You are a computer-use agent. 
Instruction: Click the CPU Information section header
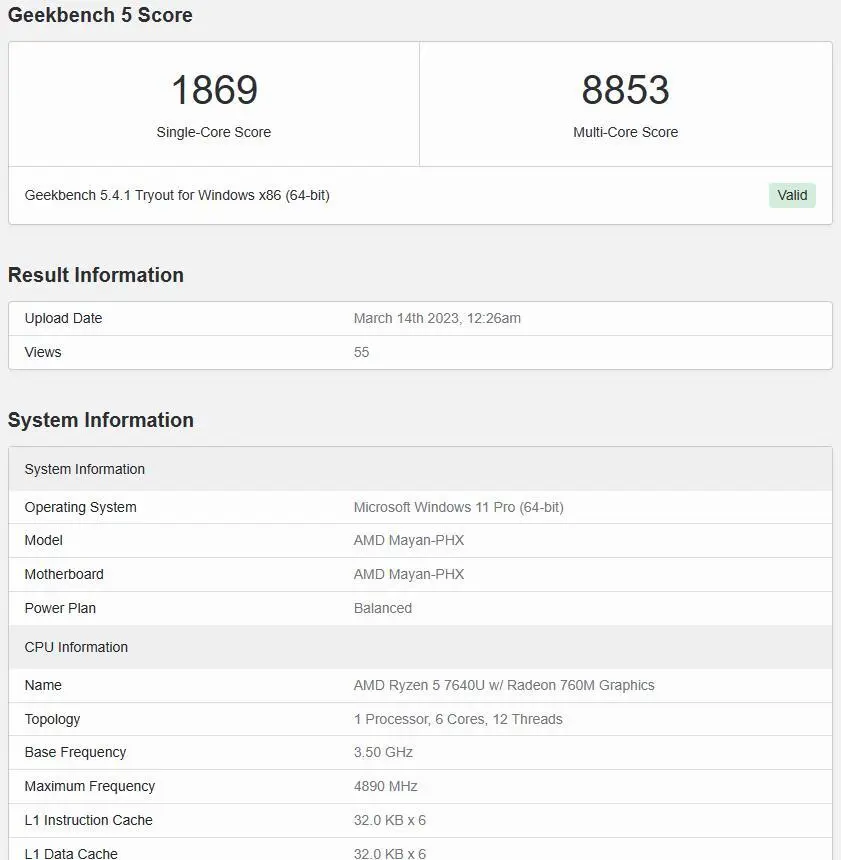coord(76,647)
